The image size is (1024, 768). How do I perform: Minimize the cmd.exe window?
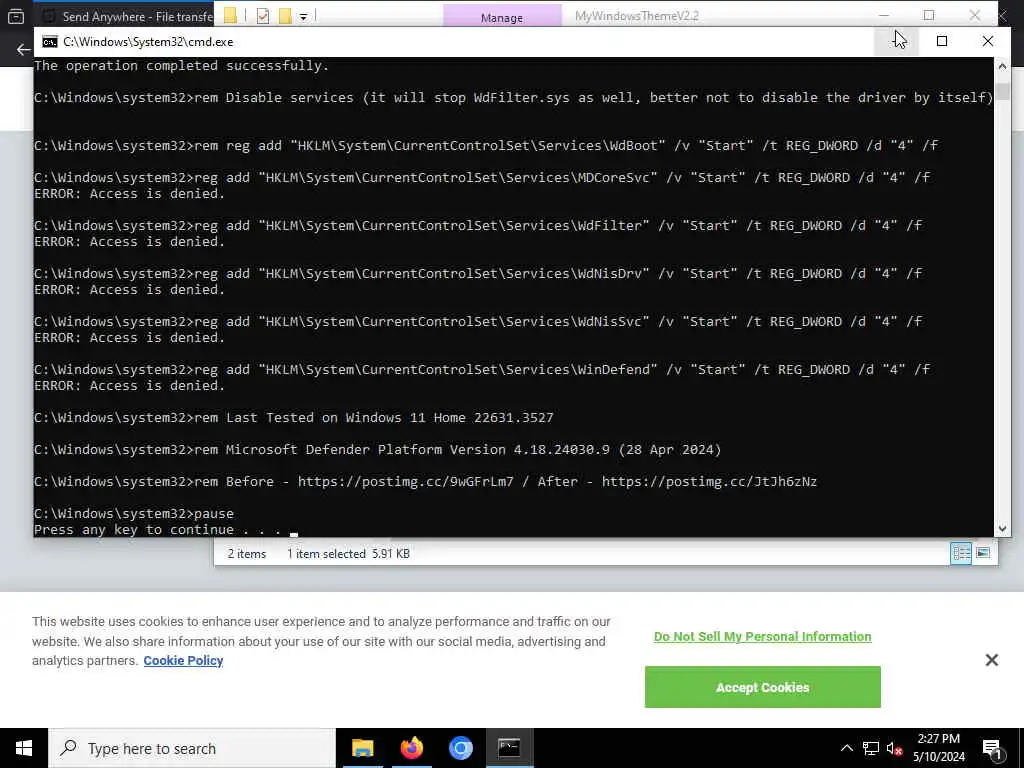[897, 41]
